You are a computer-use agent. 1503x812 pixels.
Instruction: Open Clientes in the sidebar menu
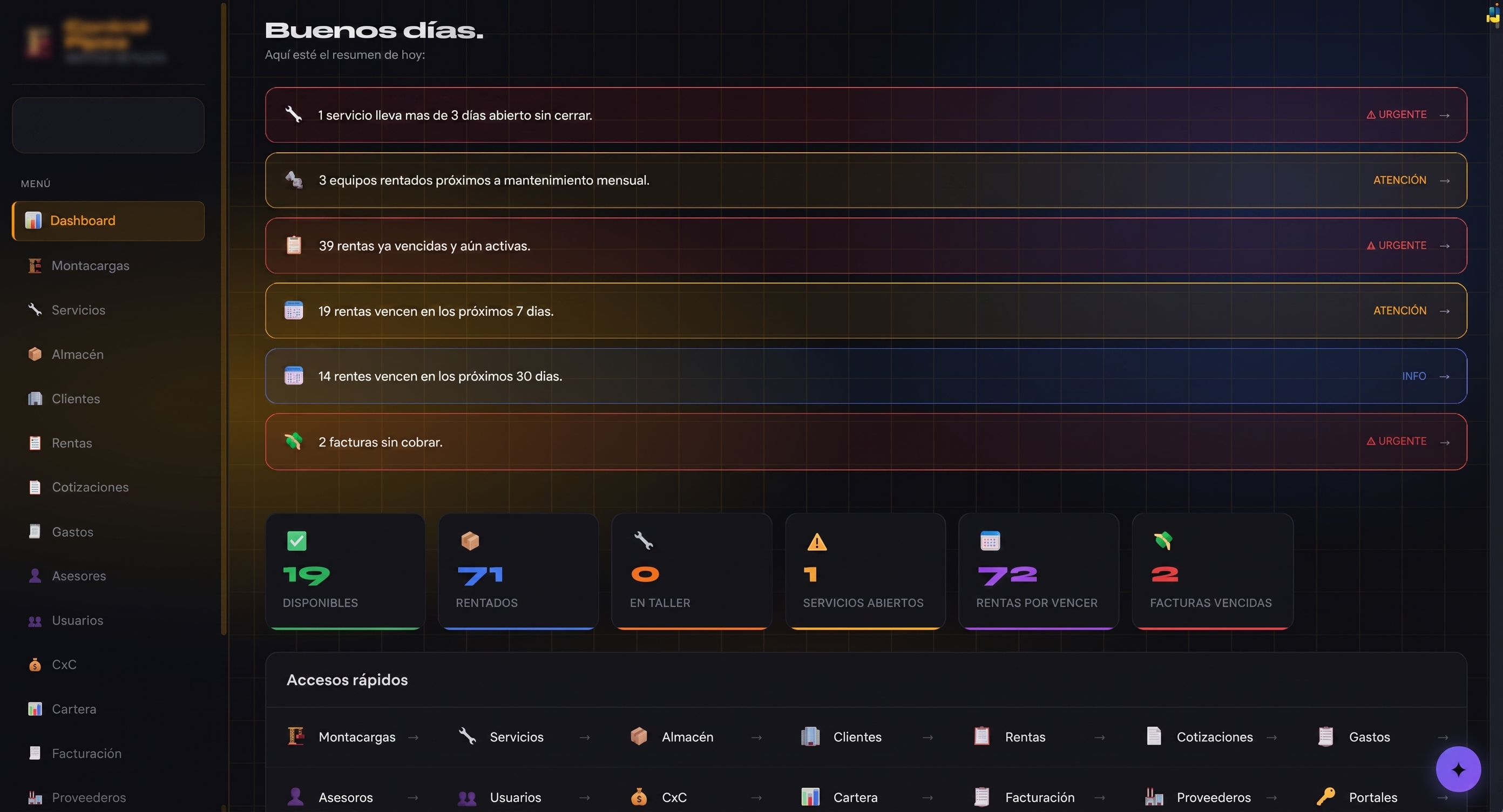coord(108,398)
